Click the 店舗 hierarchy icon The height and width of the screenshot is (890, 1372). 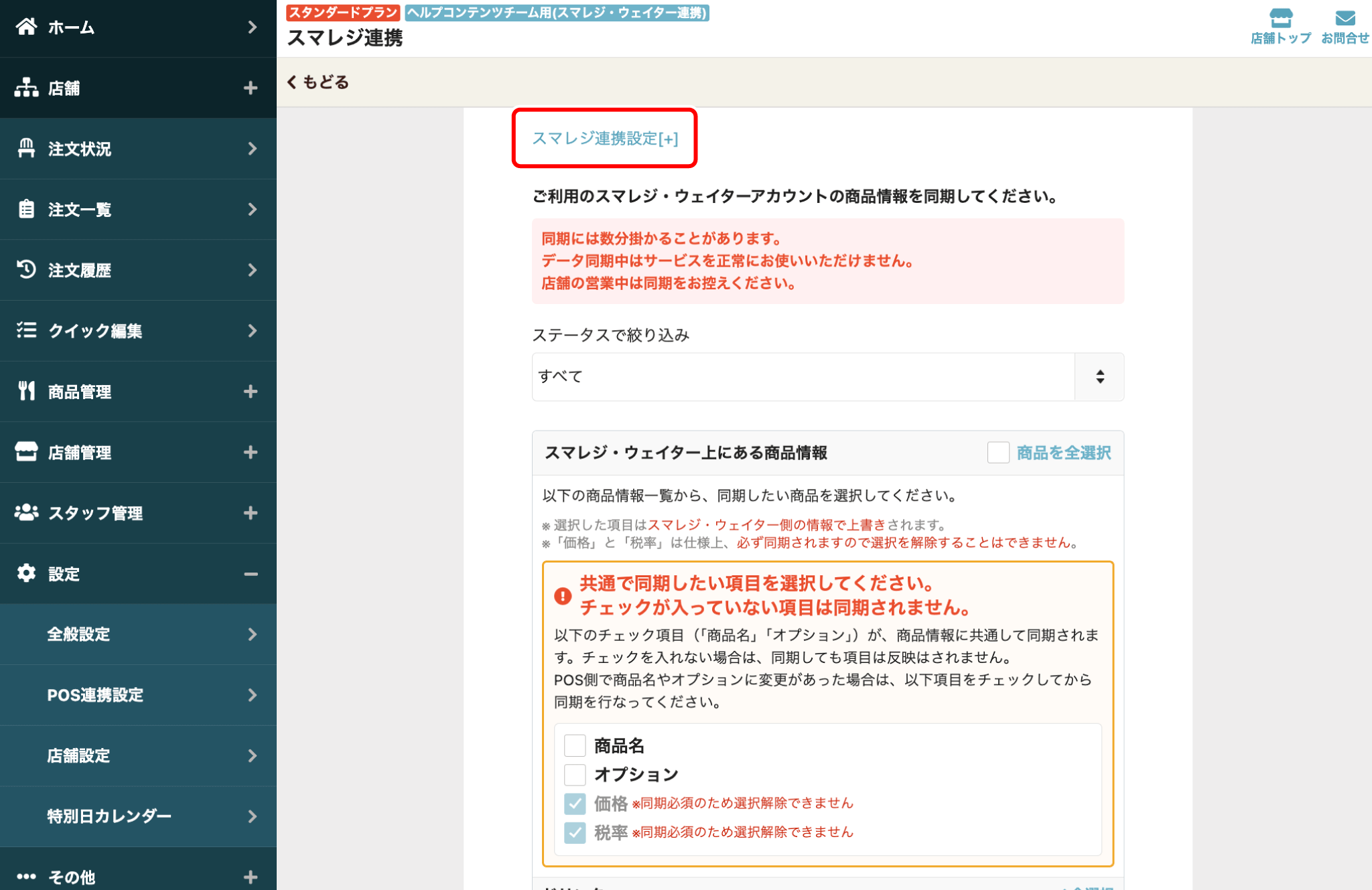click(26, 87)
